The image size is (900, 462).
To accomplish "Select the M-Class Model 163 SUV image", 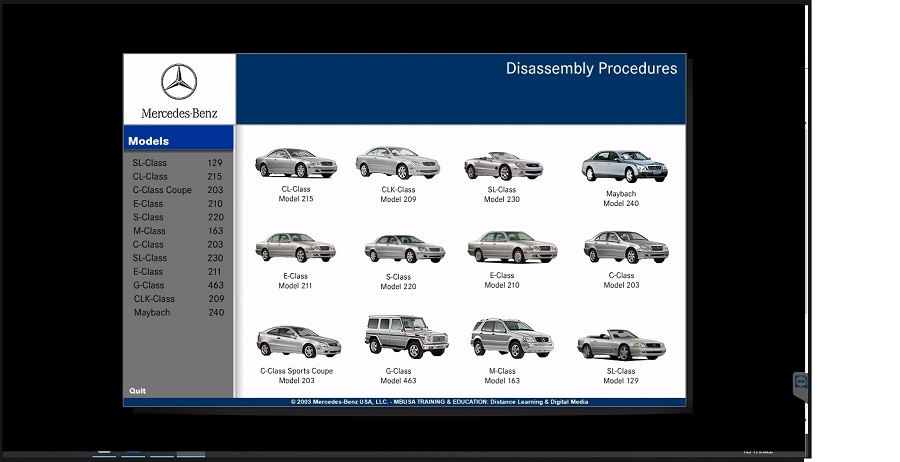I will pos(512,338).
